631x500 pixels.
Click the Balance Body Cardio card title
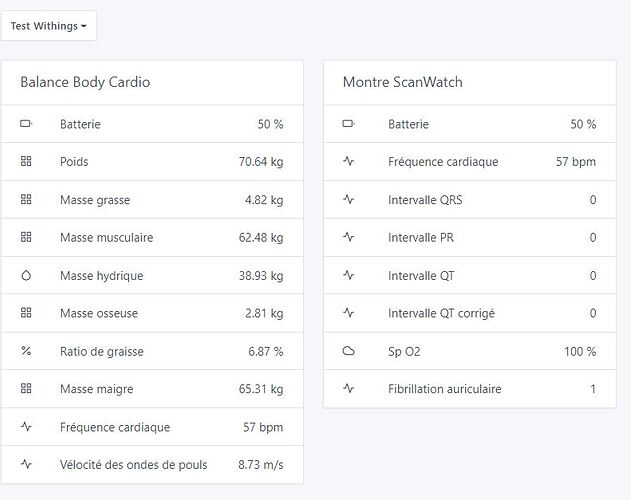85,82
